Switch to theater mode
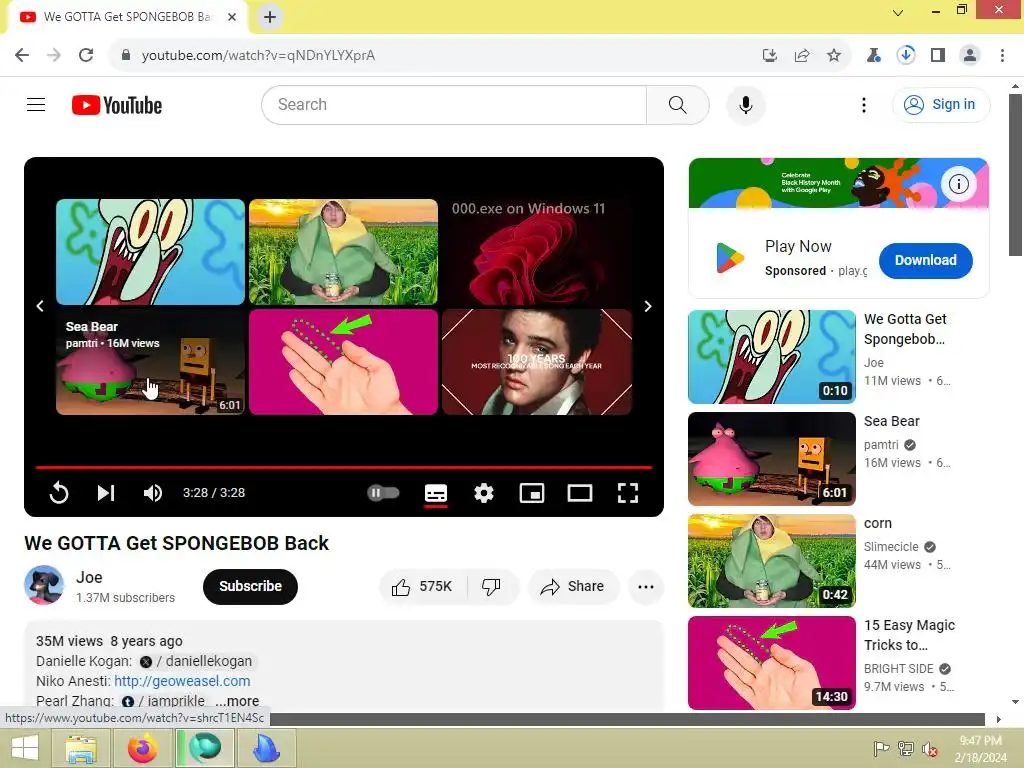 tap(579, 492)
